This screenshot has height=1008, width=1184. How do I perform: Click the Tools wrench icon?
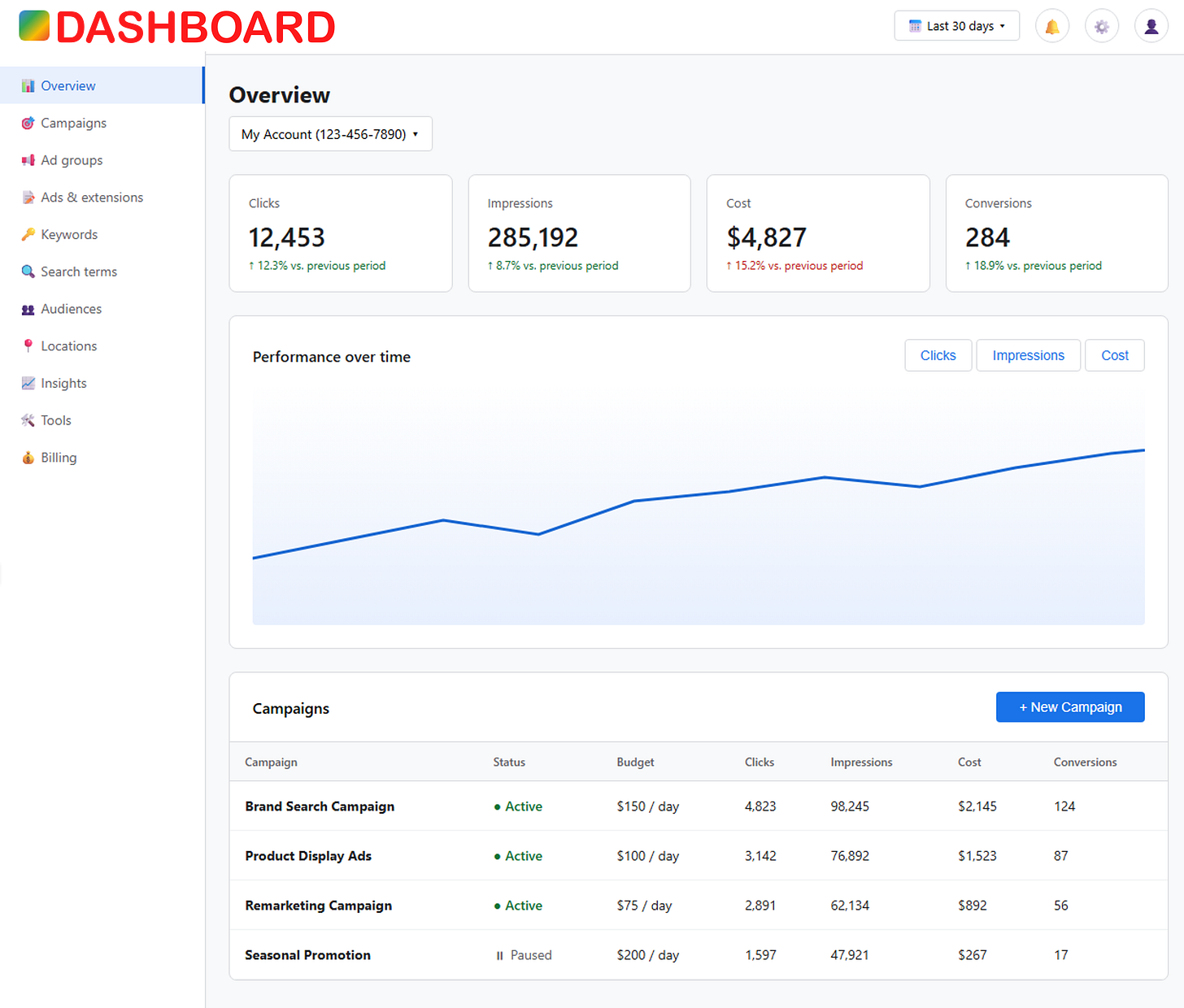pyautogui.click(x=28, y=420)
